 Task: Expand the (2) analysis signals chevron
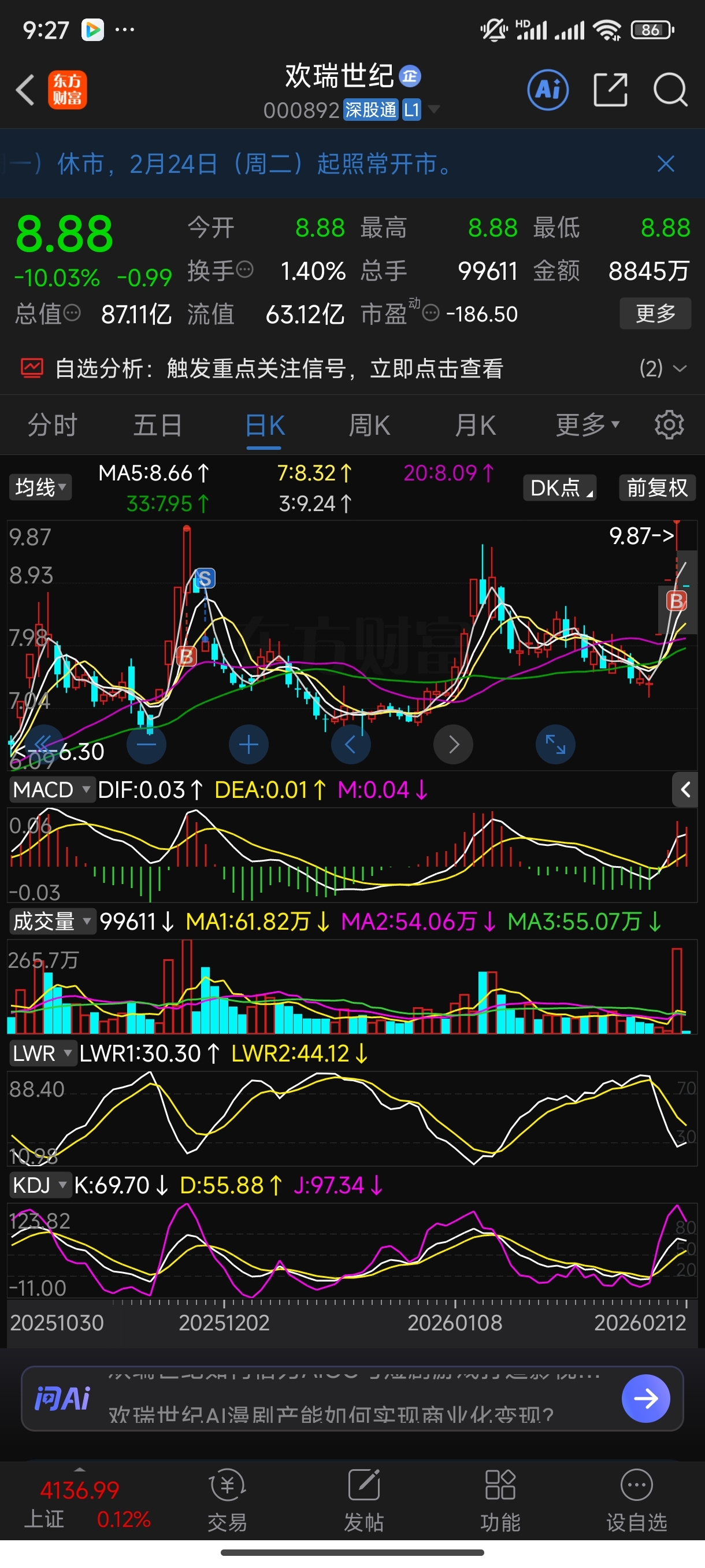click(680, 368)
